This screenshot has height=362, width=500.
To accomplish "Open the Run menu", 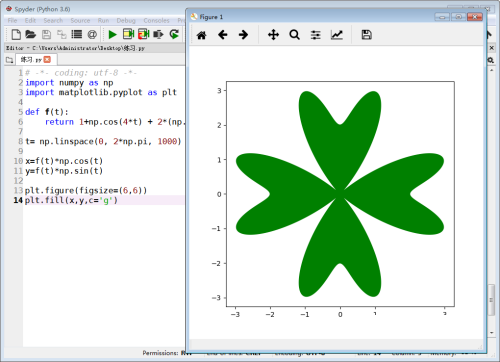I will [103, 21].
